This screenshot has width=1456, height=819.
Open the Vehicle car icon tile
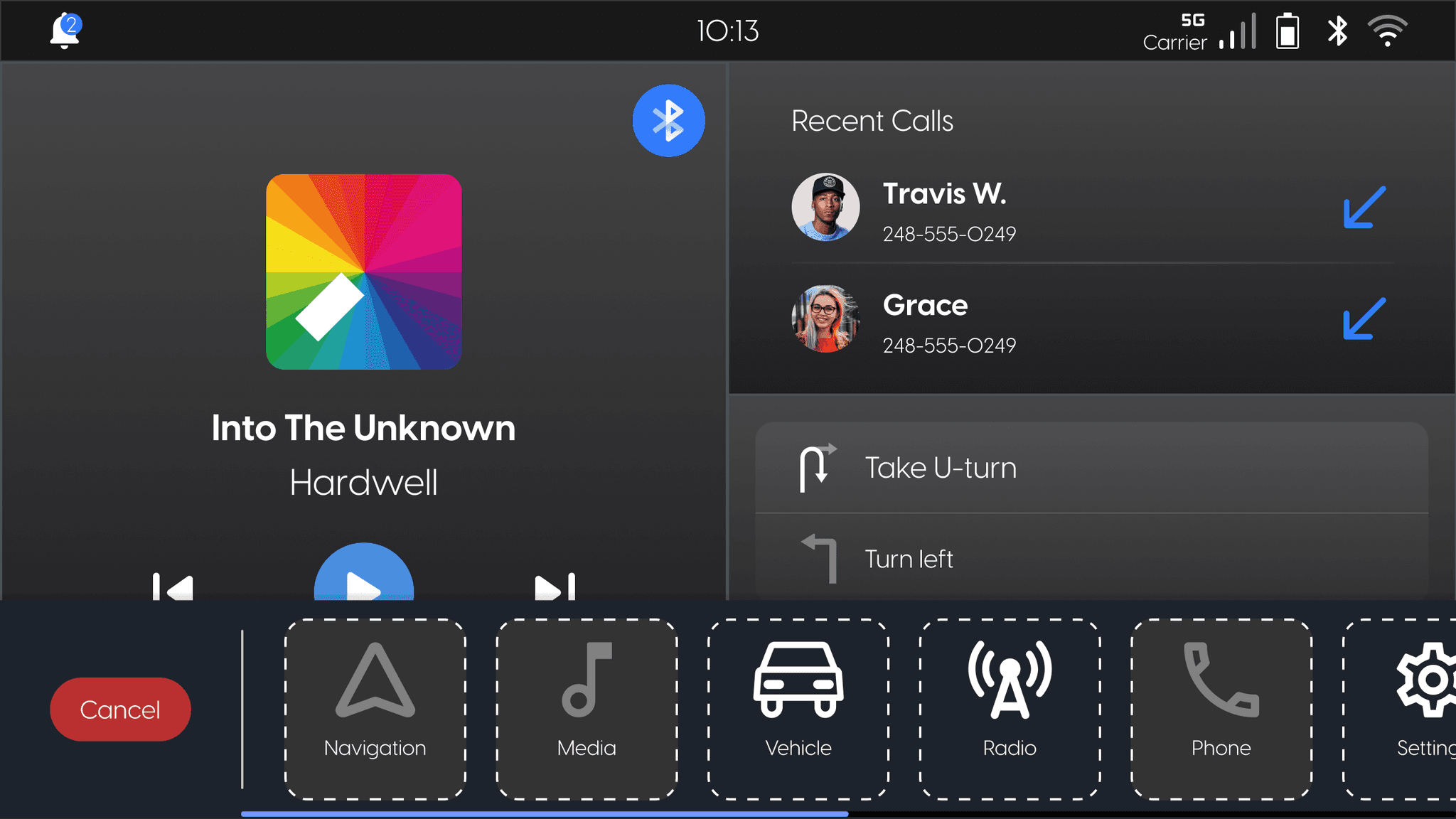798,709
